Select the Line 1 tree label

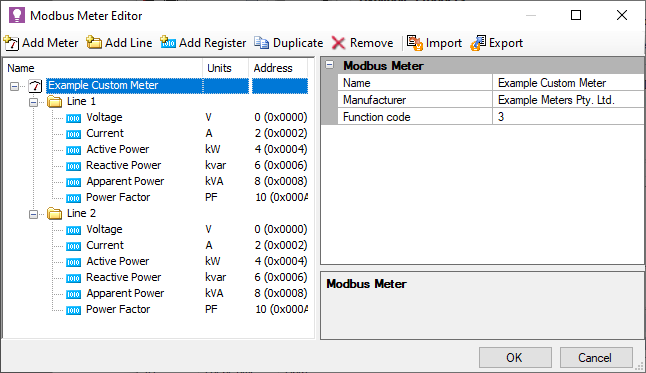81,101
